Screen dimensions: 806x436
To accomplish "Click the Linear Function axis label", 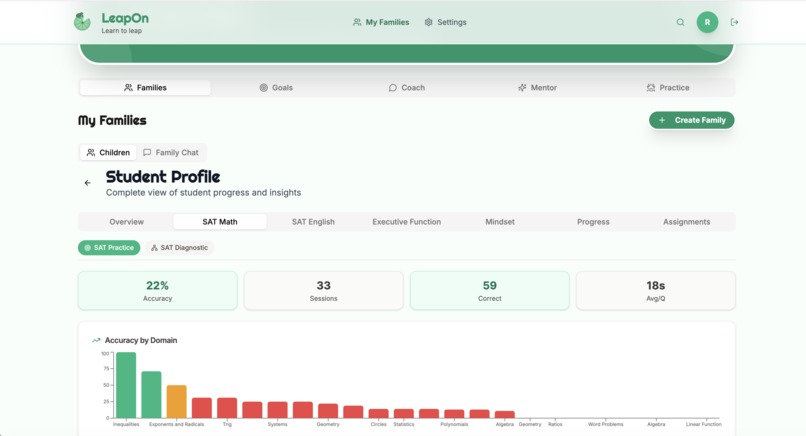I will point(704,424).
